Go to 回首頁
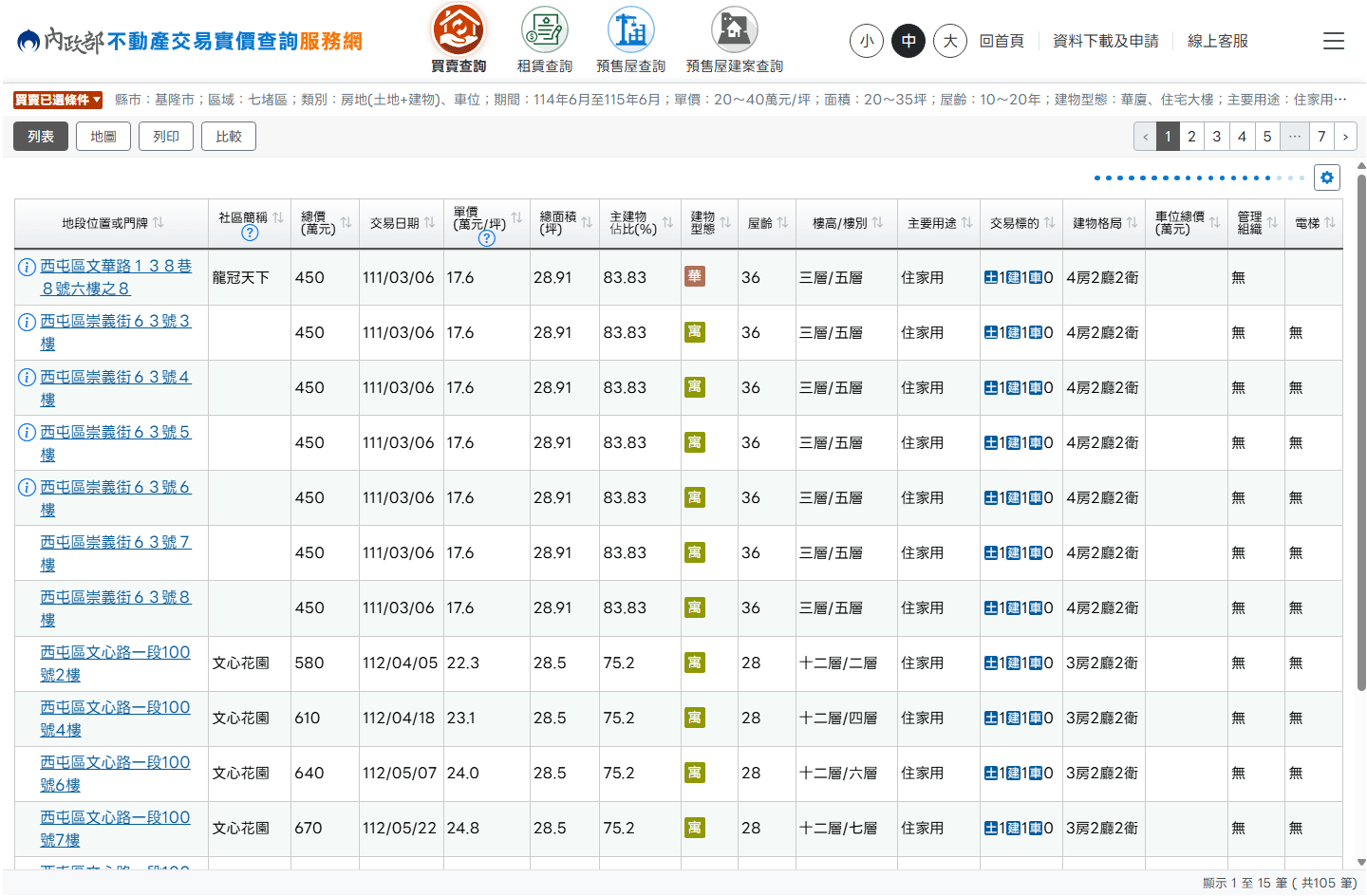The height and width of the screenshot is (896, 1367). pyautogui.click(x=1002, y=41)
